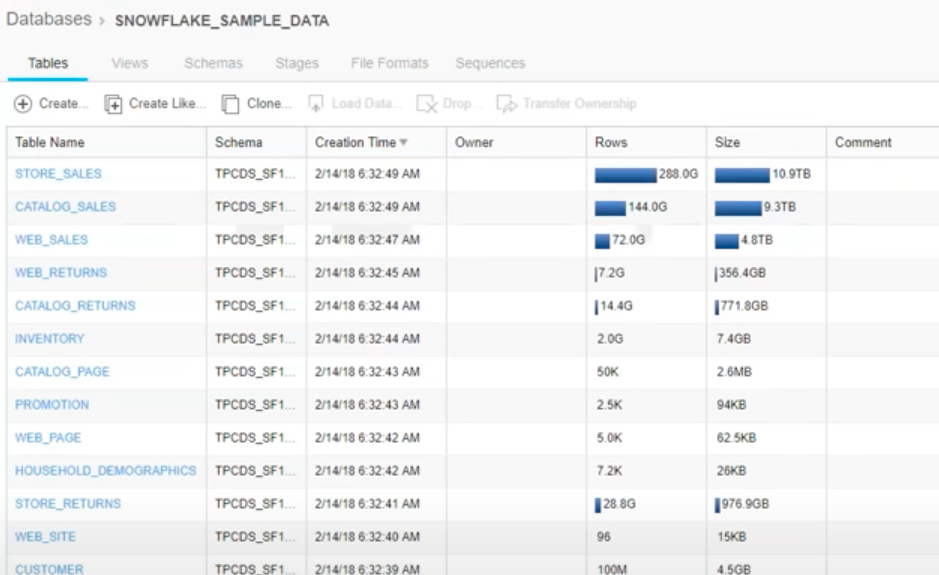
Task: Click the 62.5KB size value
Action: point(736,437)
